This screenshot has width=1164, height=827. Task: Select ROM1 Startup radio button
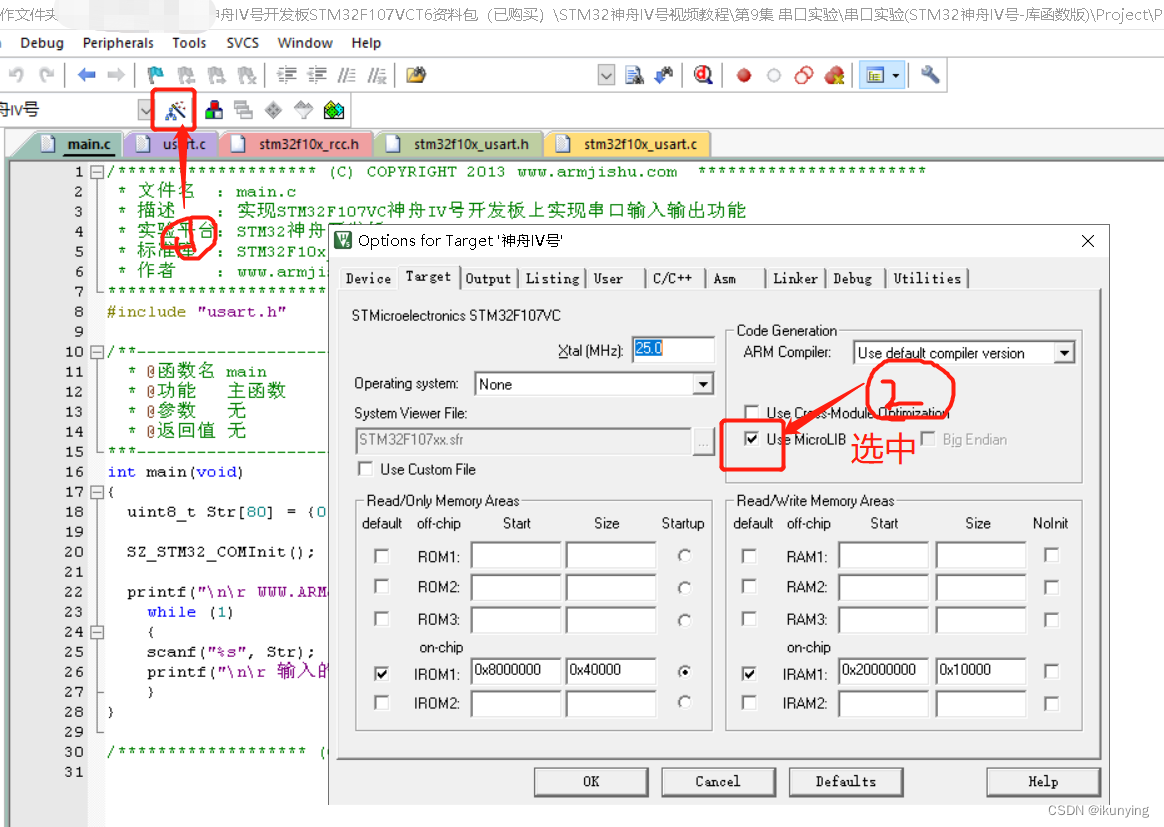click(684, 555)
